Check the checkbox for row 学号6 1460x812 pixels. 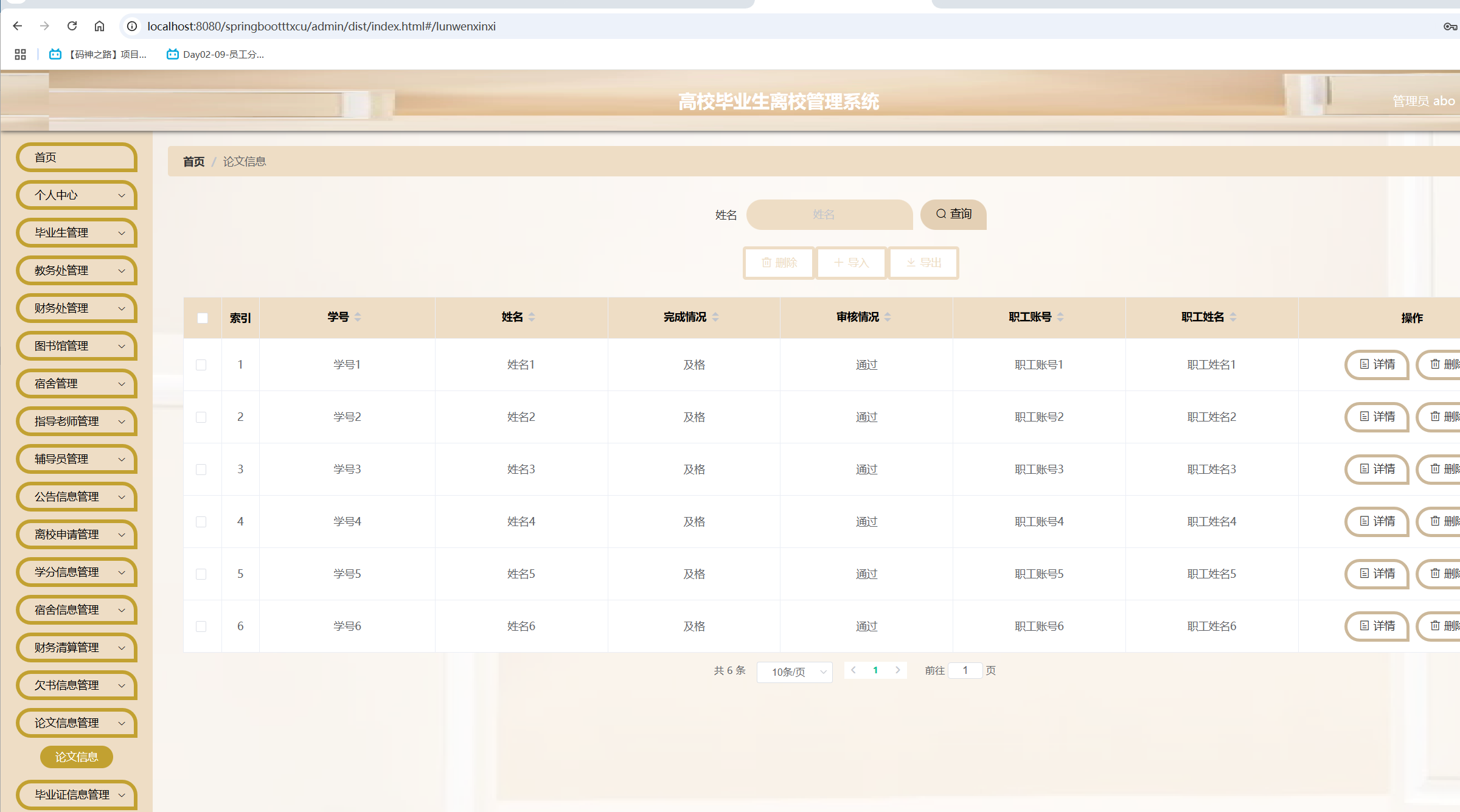[x=201, y=626]
